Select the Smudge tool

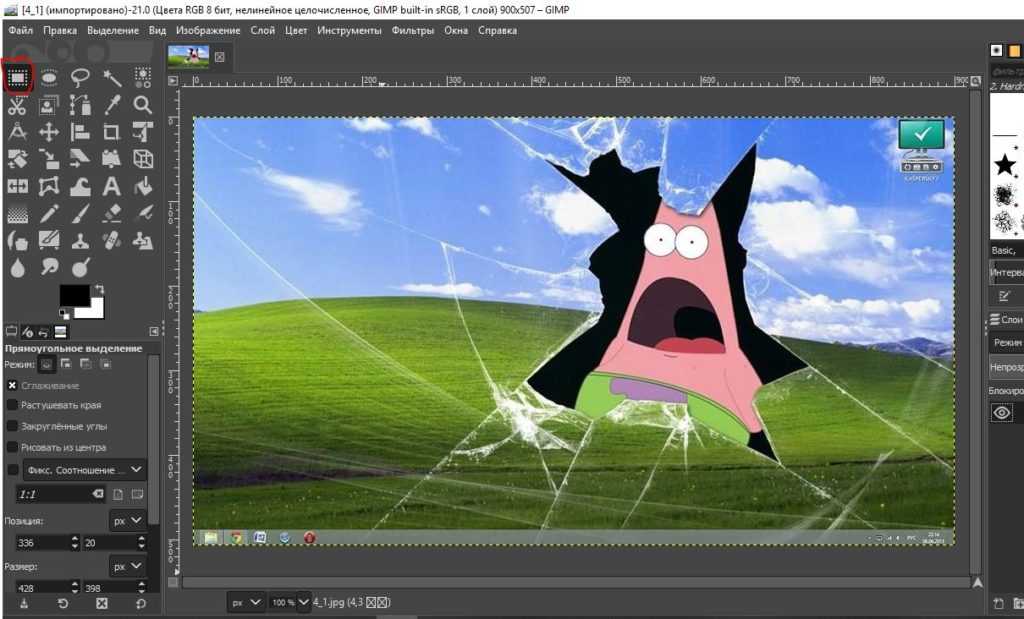(x=49, y=267)
